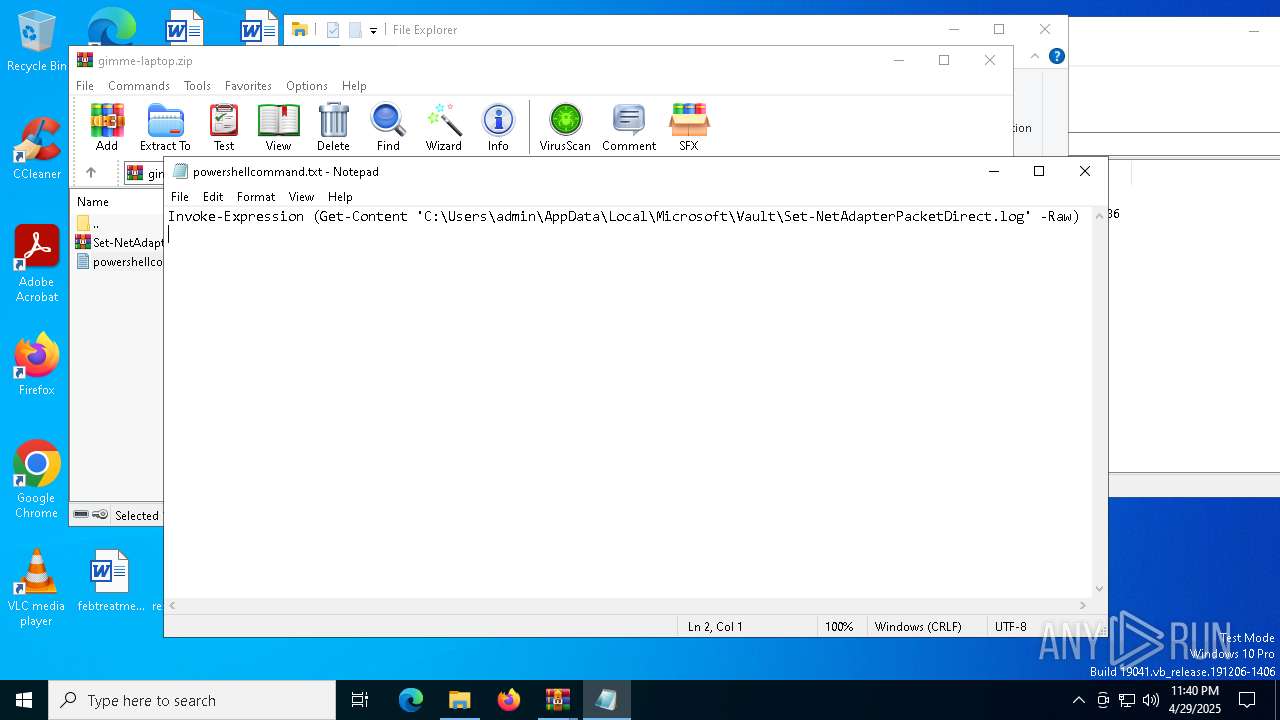The width and height of the screenshot is (1280, 720).
Task: Open Notepad Help menu
Action: 340,197
